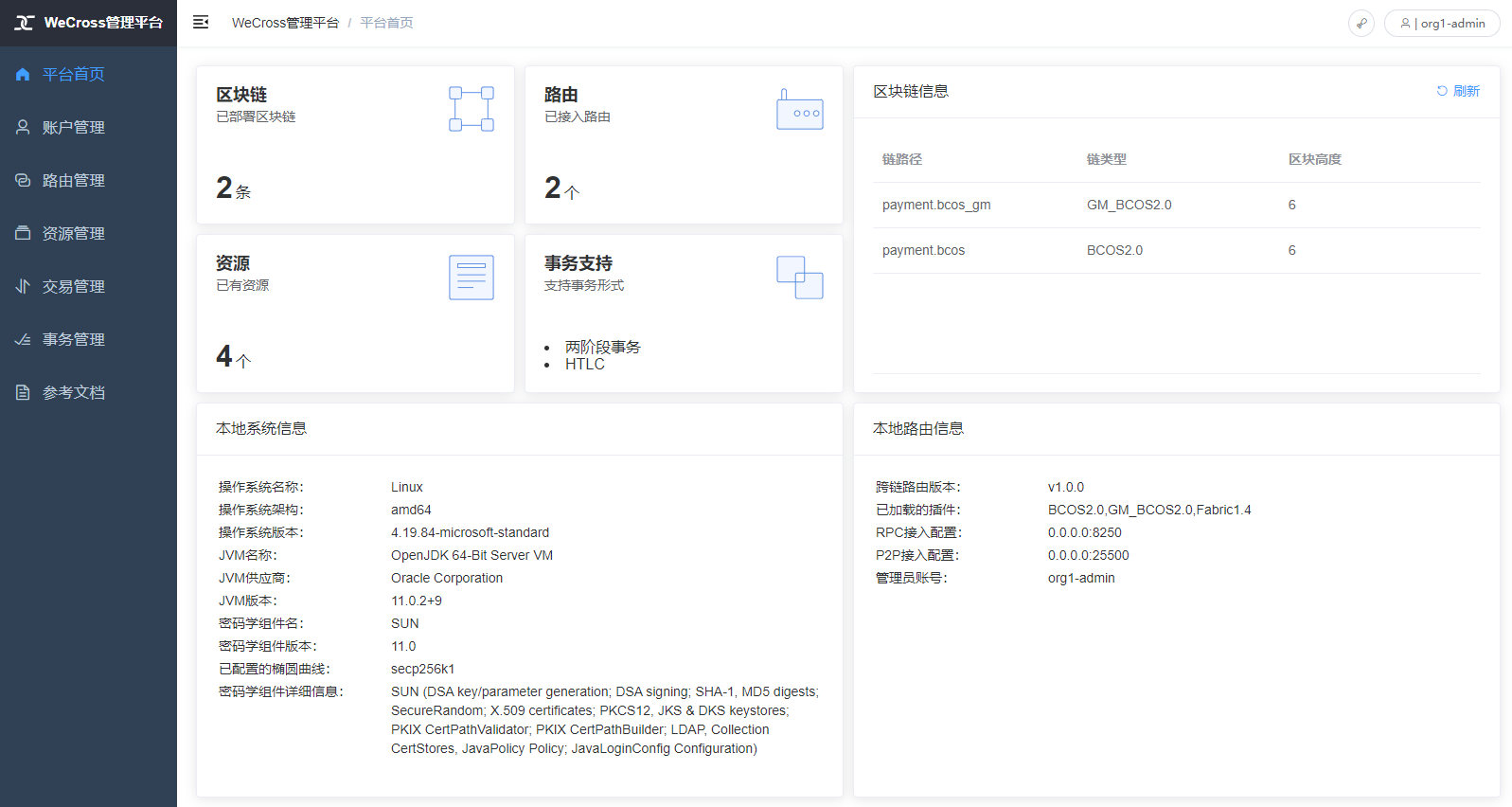The width and height of the screenshot is (1512, 807).
Task: Click the 链路径 column header
Action: (x=902, y=159)
